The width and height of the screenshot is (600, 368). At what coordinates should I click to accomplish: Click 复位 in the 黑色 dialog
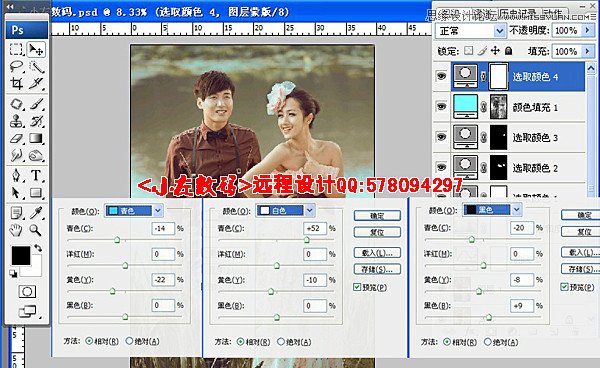click(x=580, y=231)
